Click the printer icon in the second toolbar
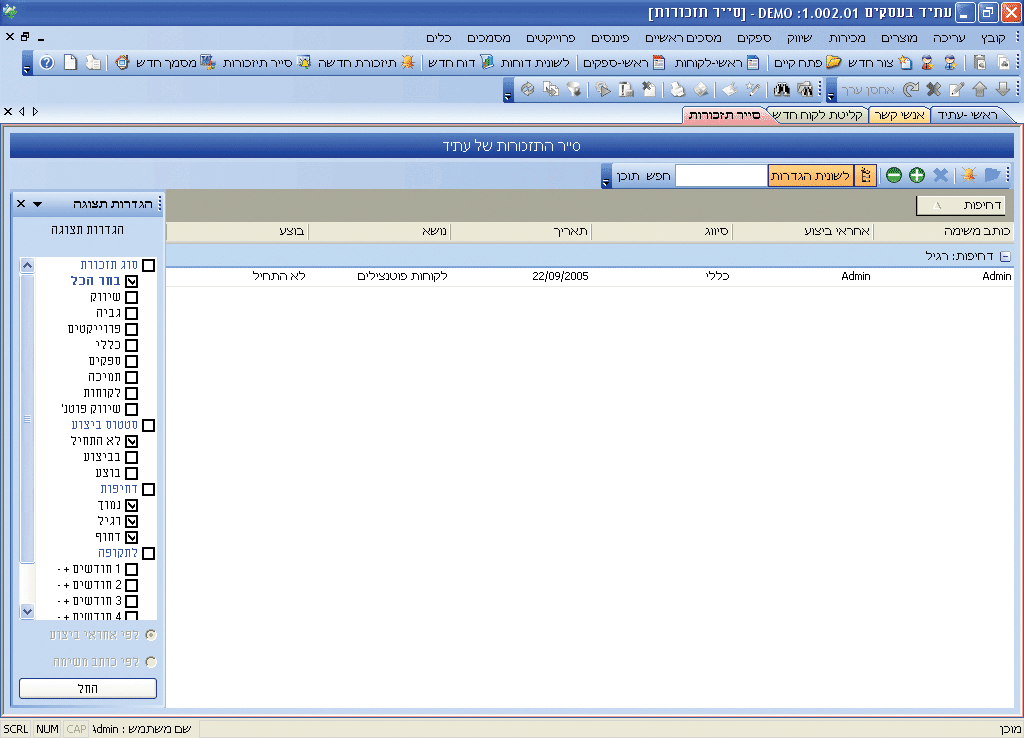This screenshot has height=738, width=1024. tap(678, 89)
